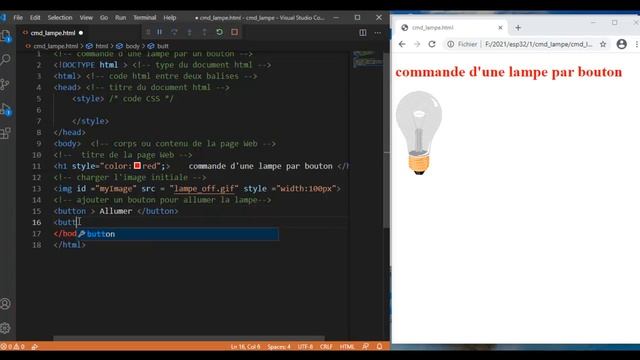Click the debug status bar icon

tap(35, 347)
